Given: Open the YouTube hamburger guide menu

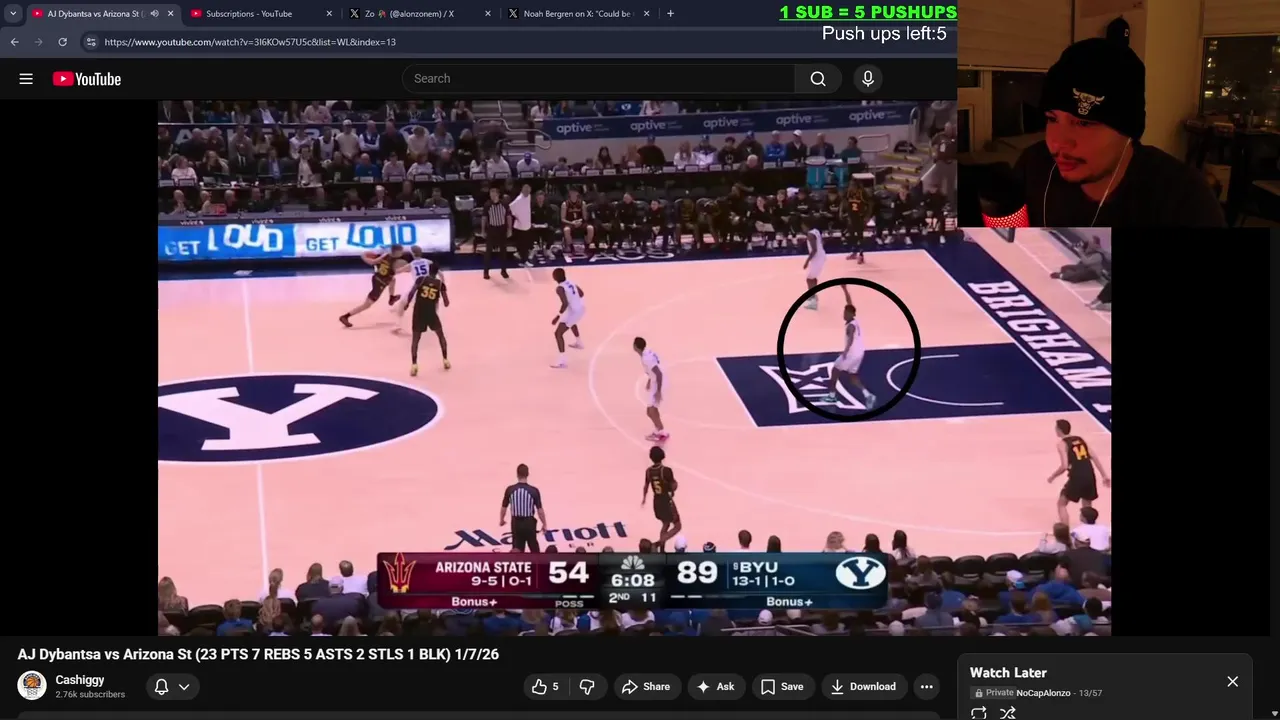Looking at the screenshot, I should (x=26, y=79).
